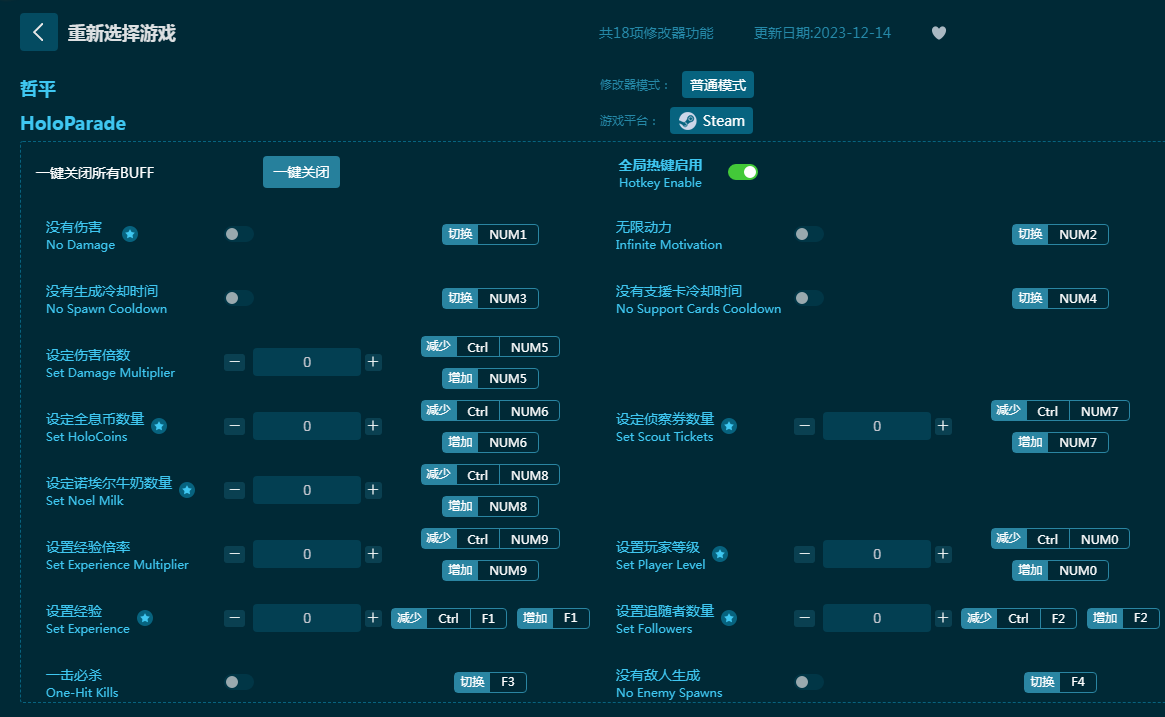Screen dimensions: 1165x717
Task: Decrease Set Scout Tickets with minus button
Action: tap(805, 426)
